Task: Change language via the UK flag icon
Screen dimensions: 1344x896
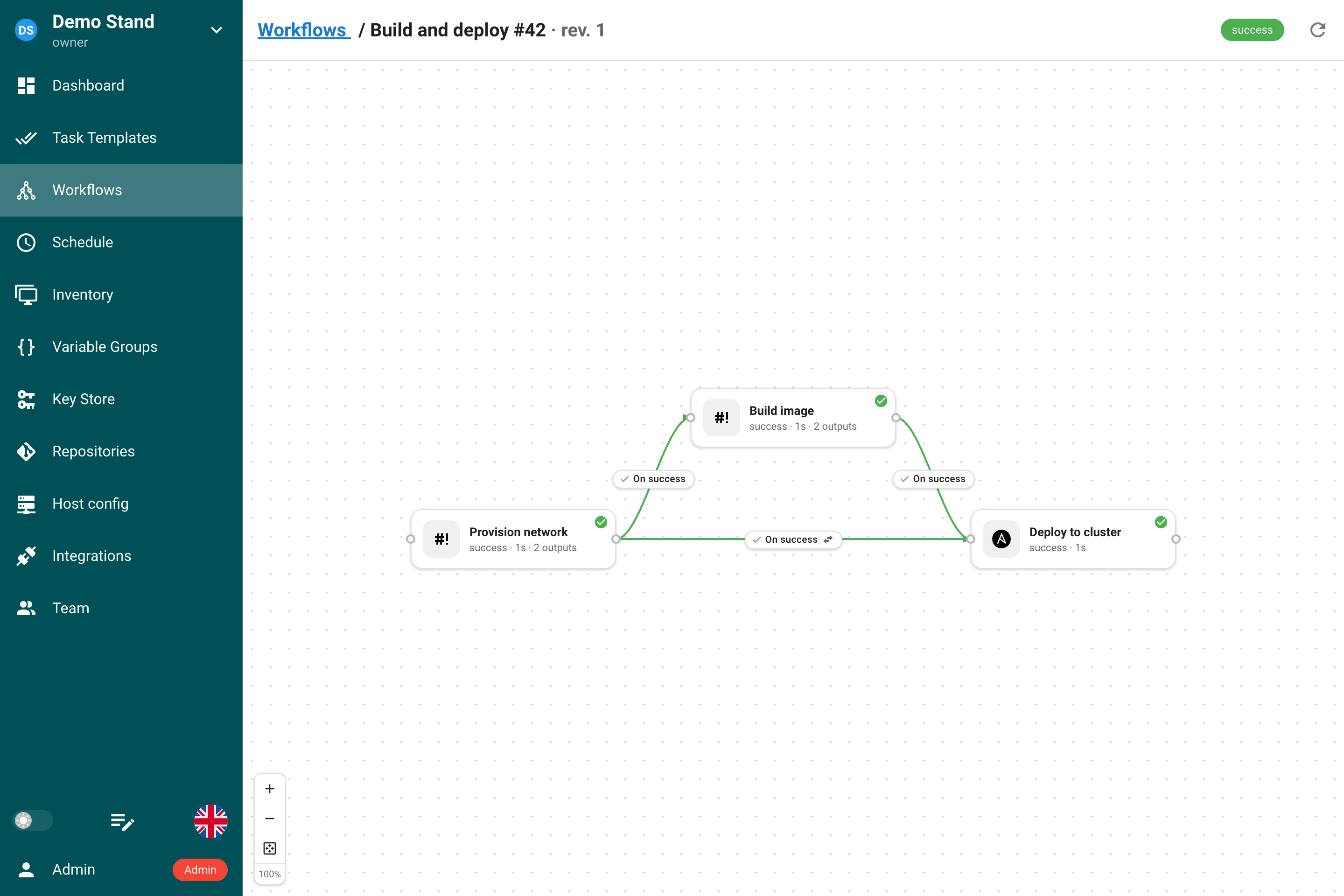Action: point(211,821)
